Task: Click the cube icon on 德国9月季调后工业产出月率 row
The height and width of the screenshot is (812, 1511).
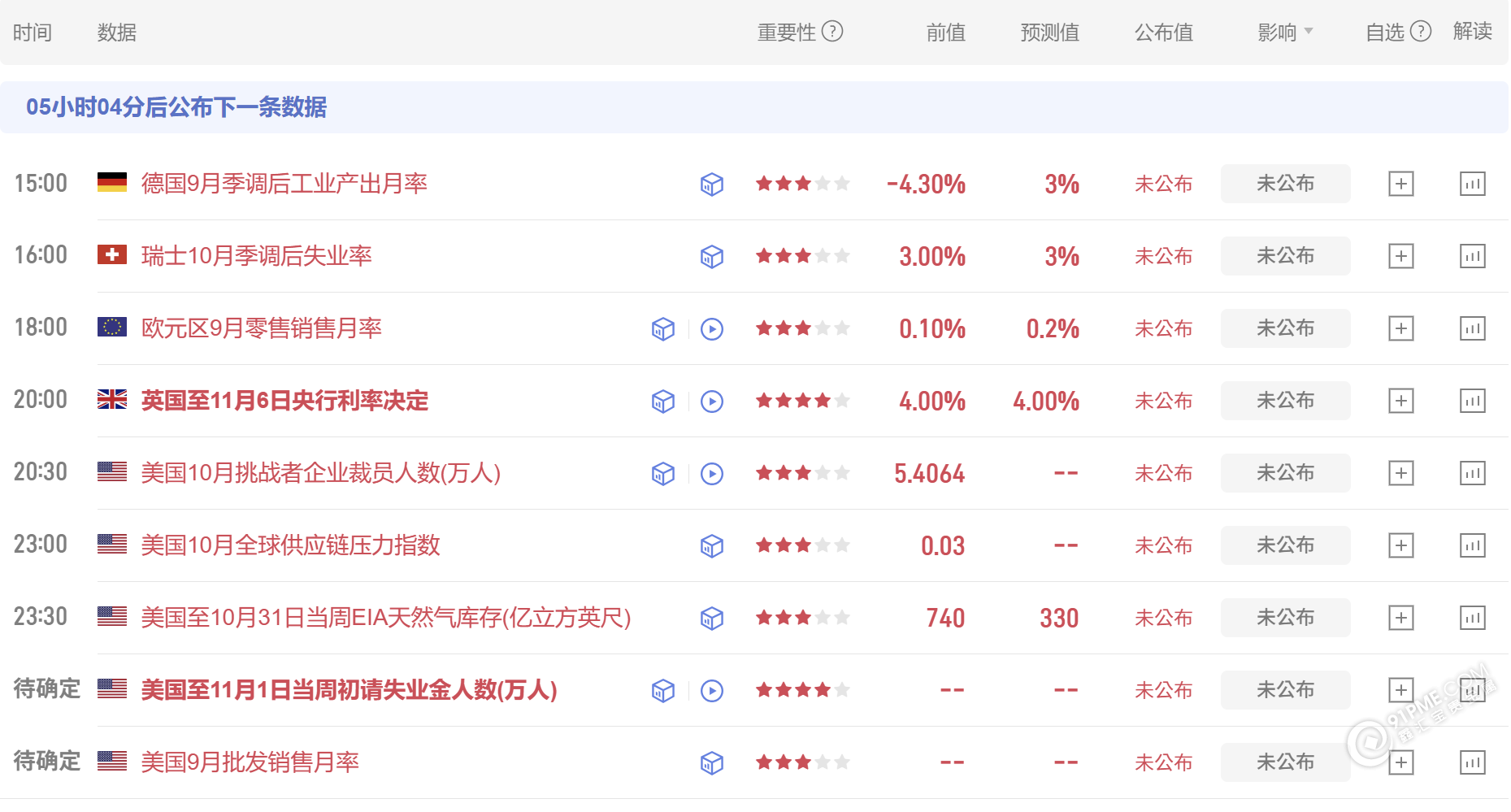Action: click(711, 185)
